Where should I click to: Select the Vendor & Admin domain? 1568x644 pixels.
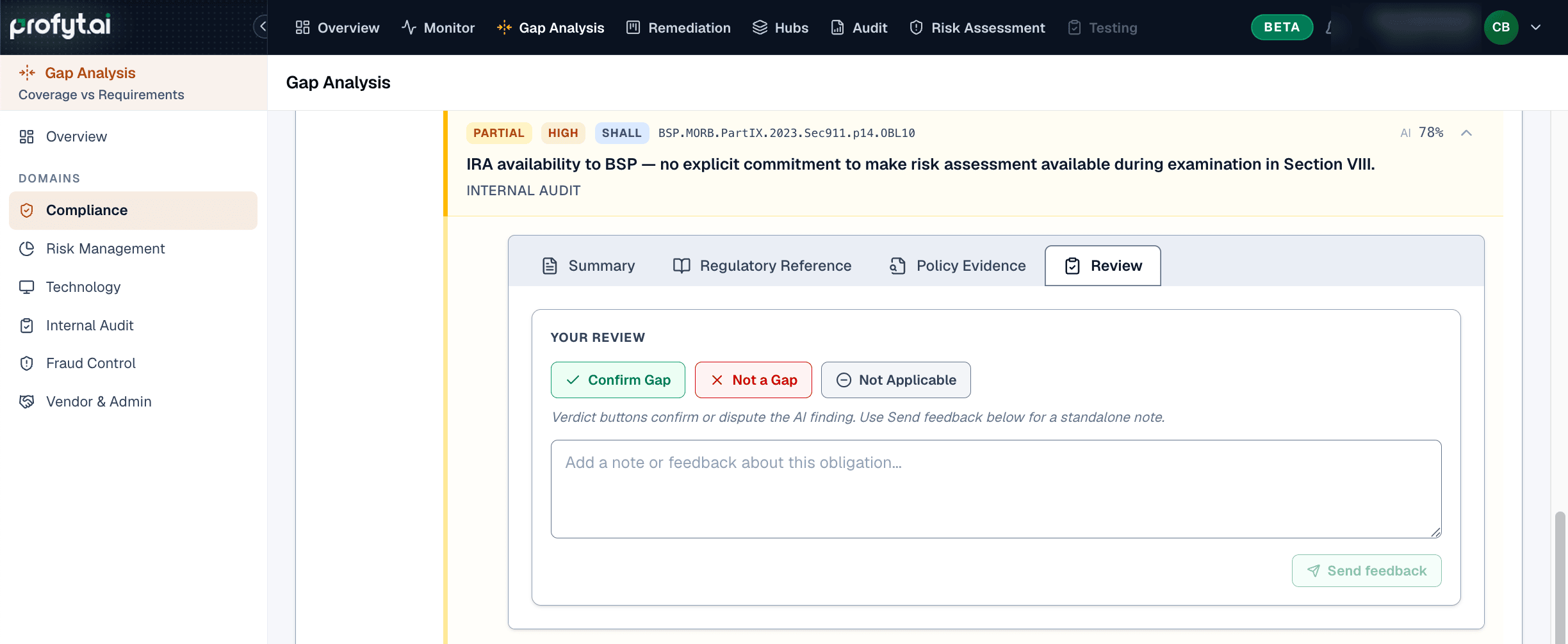click(x=133, y=401)
